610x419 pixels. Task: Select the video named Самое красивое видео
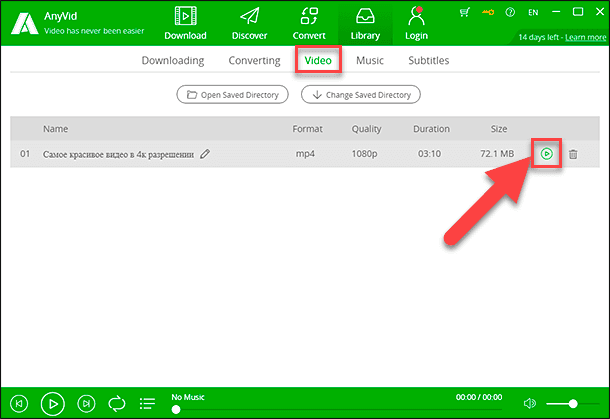coord(118,154)
